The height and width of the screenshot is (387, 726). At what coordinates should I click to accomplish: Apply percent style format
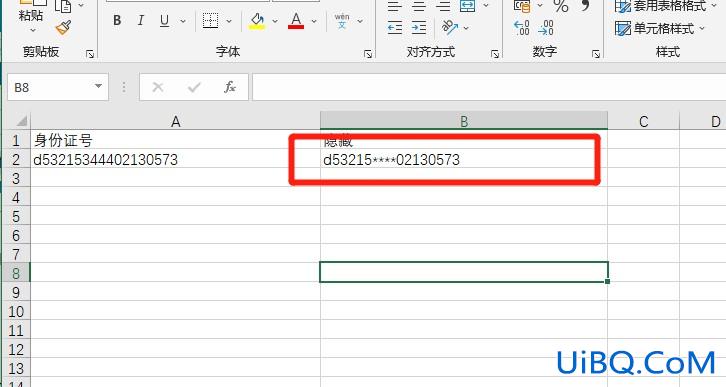tap(561, 6)
